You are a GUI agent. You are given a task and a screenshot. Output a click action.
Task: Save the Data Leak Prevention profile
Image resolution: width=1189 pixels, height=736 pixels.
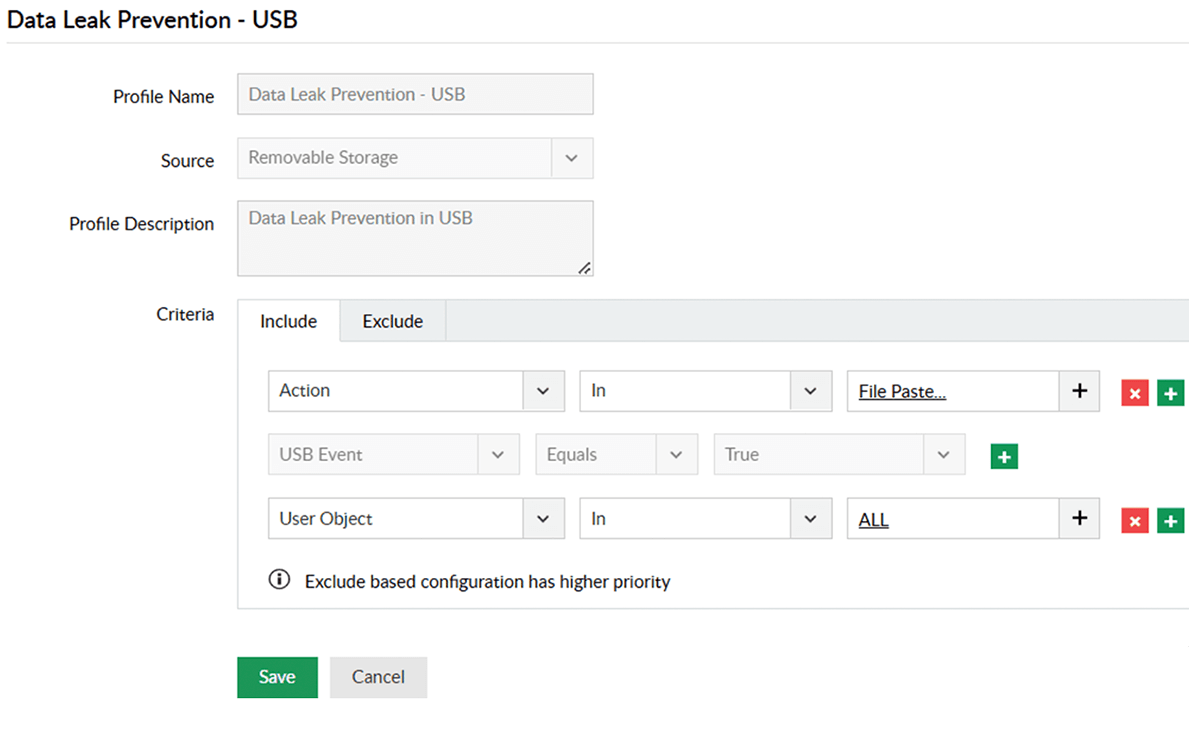[277, 677]
